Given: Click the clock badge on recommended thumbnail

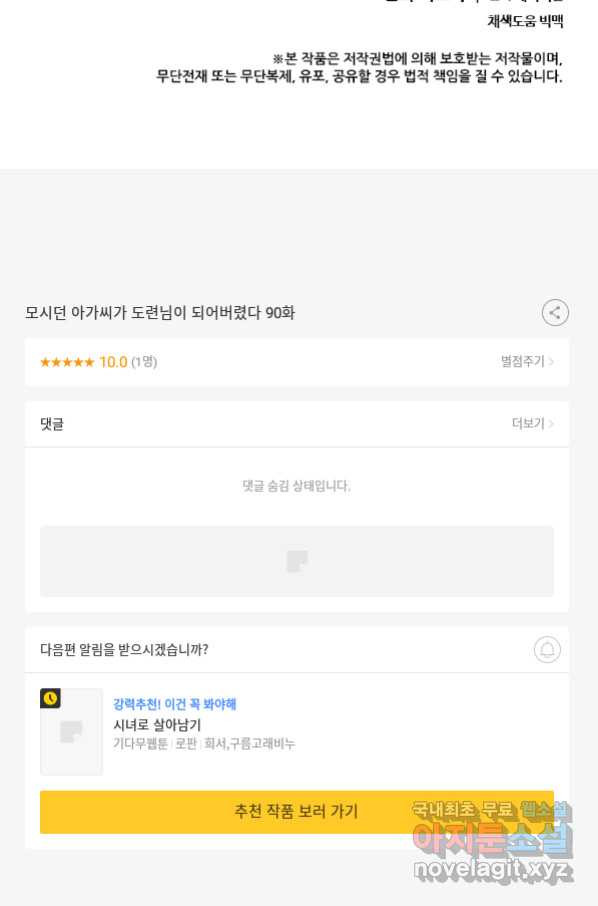Looking at the screenshot, I should (50, 698).
